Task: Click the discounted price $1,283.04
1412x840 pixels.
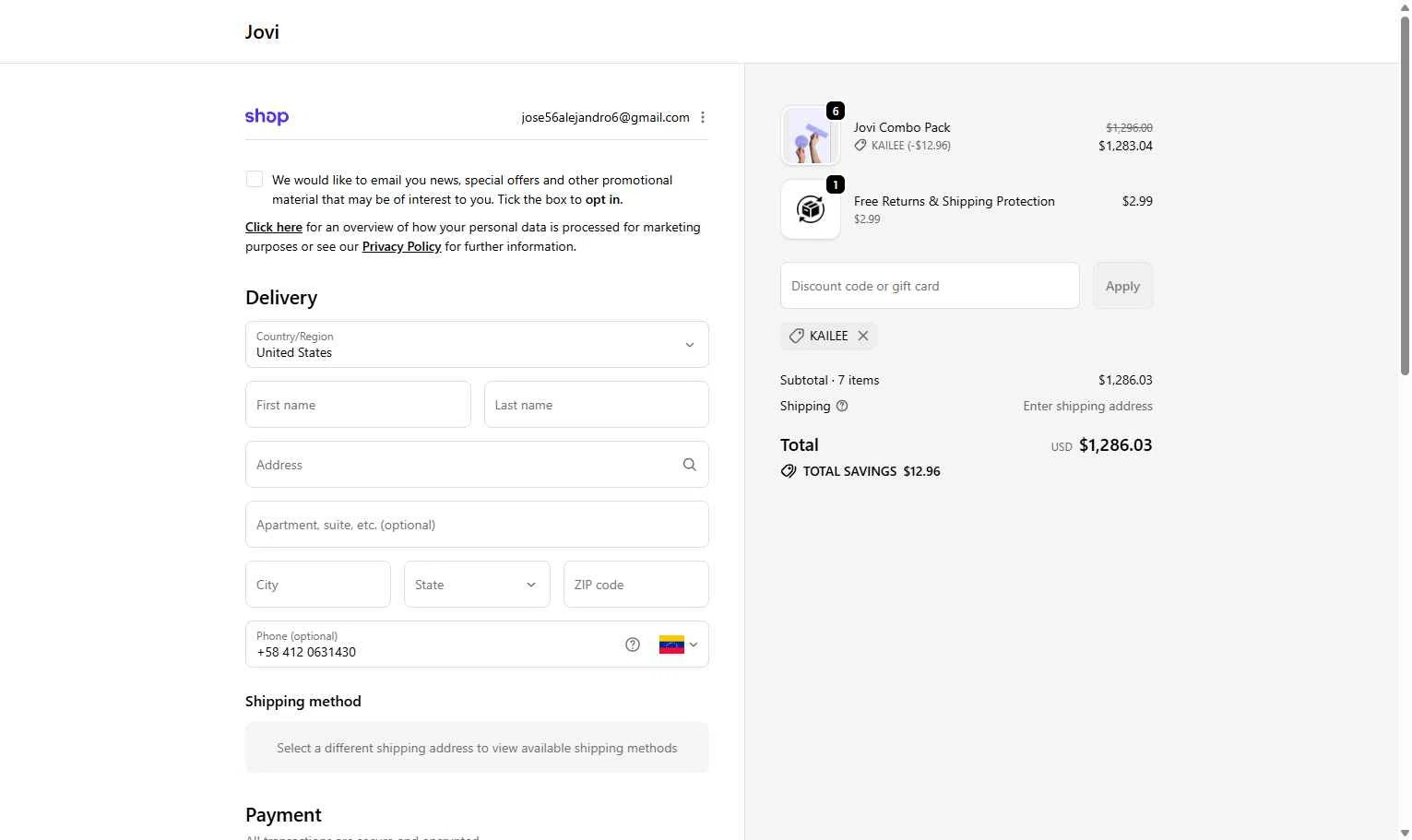Action: pos(1125,146)
